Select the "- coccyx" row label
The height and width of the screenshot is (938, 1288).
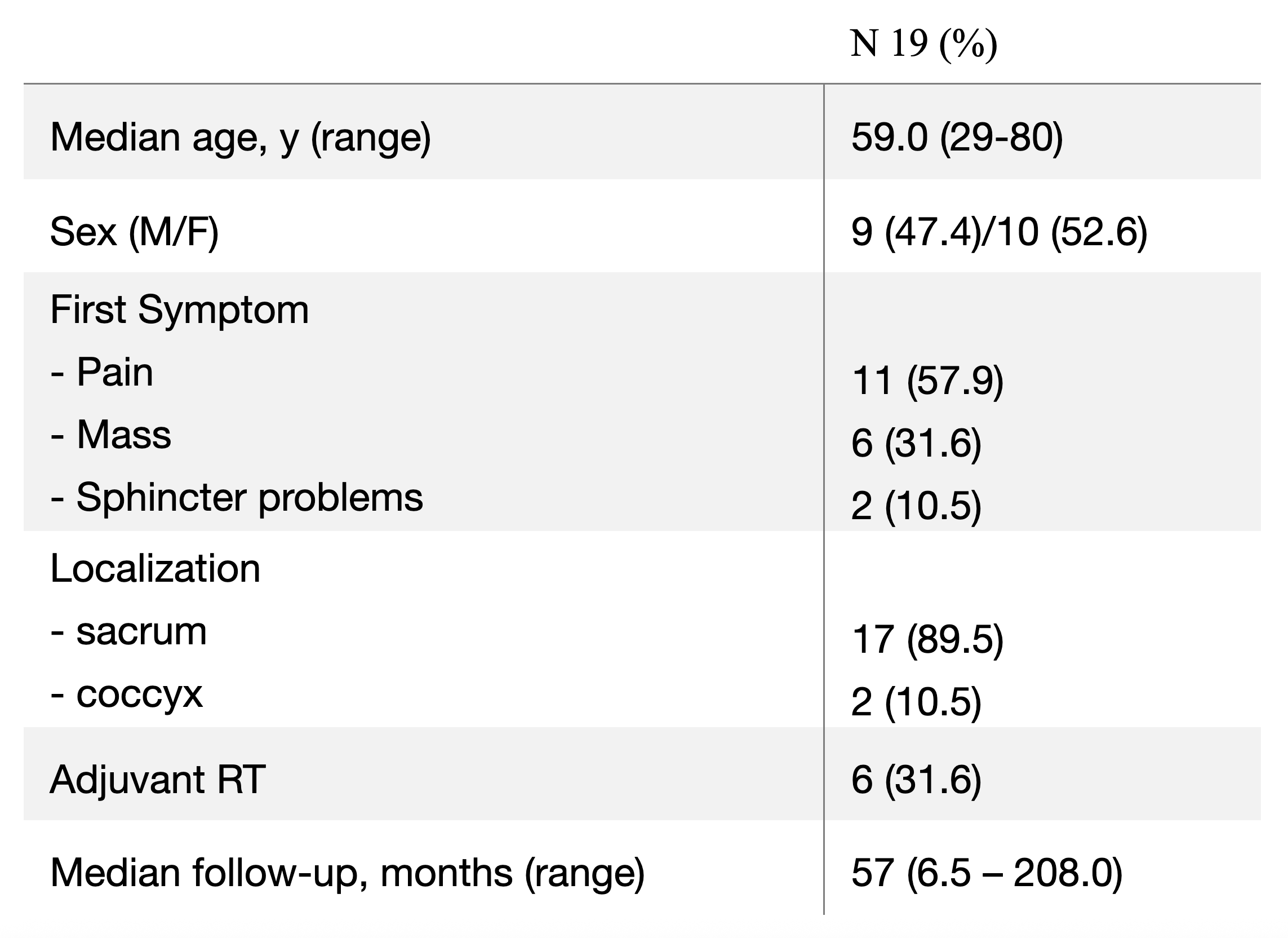tap(127, 694)
